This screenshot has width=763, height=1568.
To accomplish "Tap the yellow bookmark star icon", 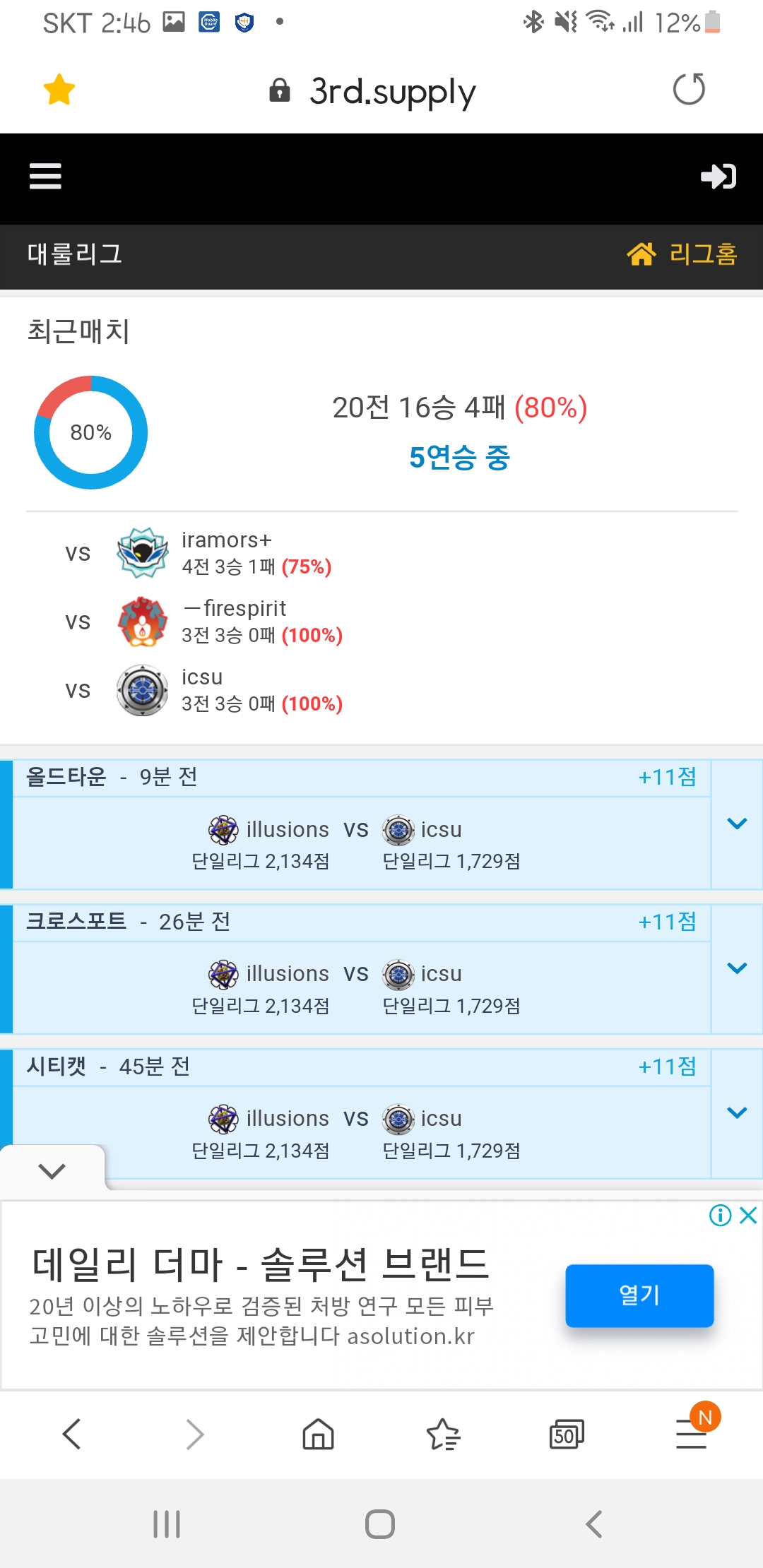I will tap(59, 90).
